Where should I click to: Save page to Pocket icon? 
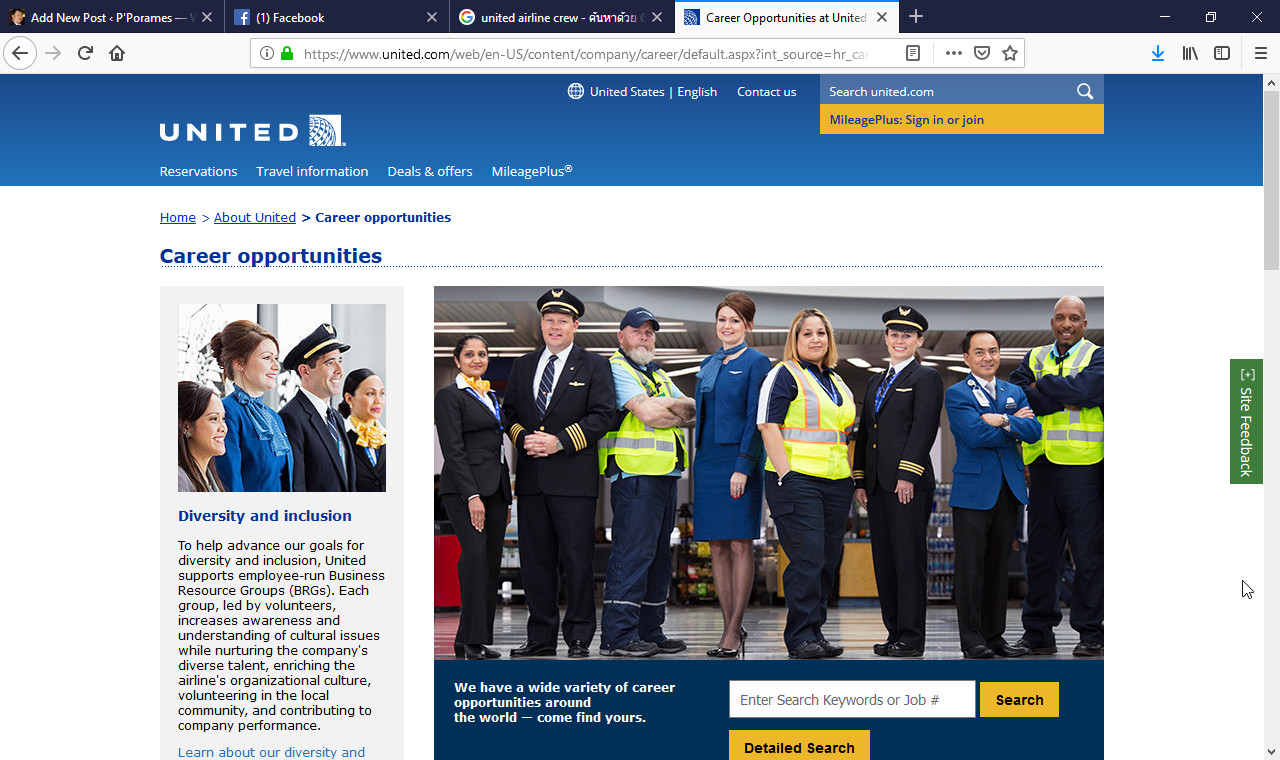(x=982, y=53)
